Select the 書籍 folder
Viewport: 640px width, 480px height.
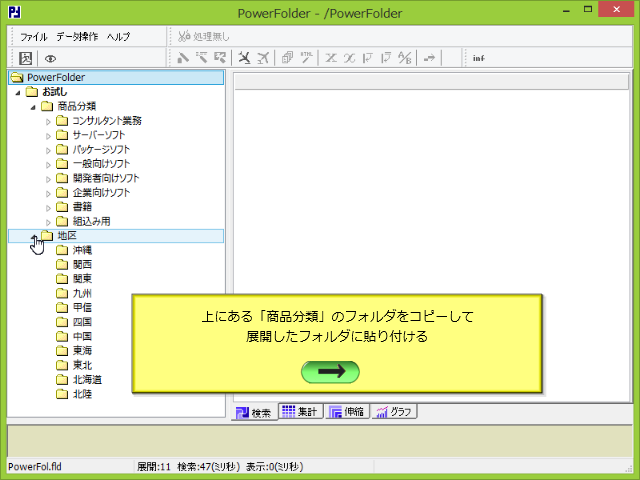(x=82, y=207)
